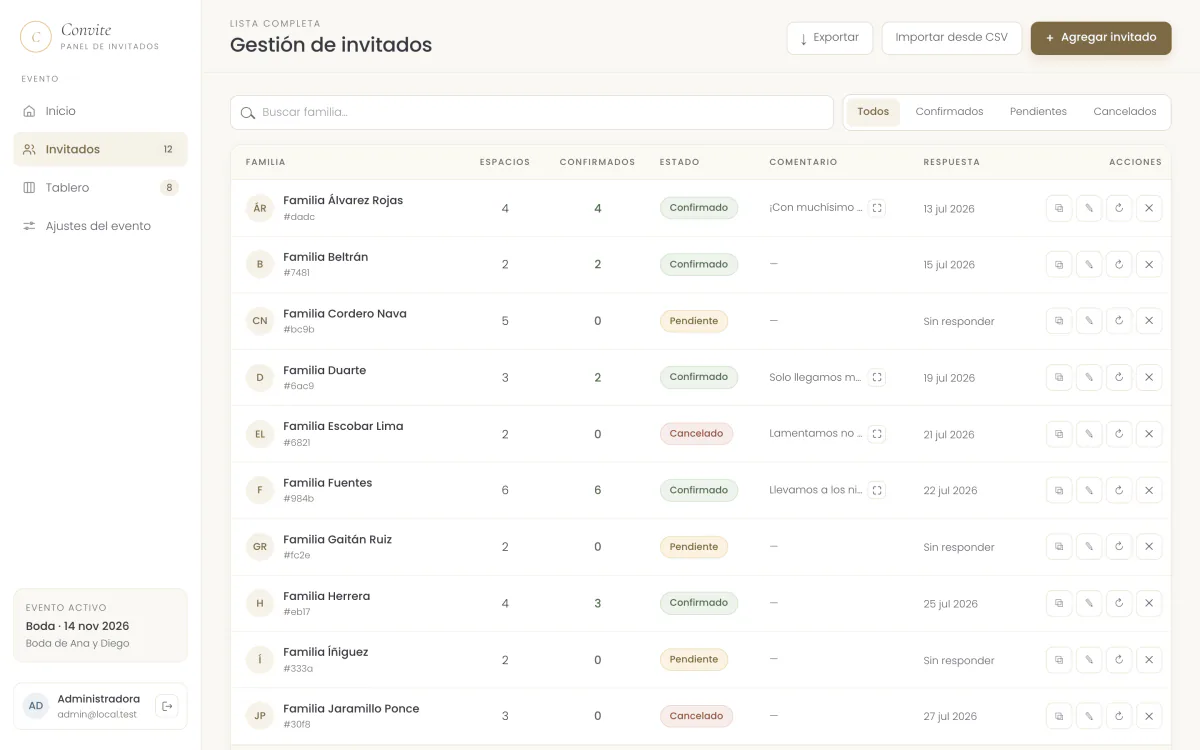Copy invitation link for Familia Álvarez Rojas
Screen dimensions: 1200x750
click(1059, 208)
